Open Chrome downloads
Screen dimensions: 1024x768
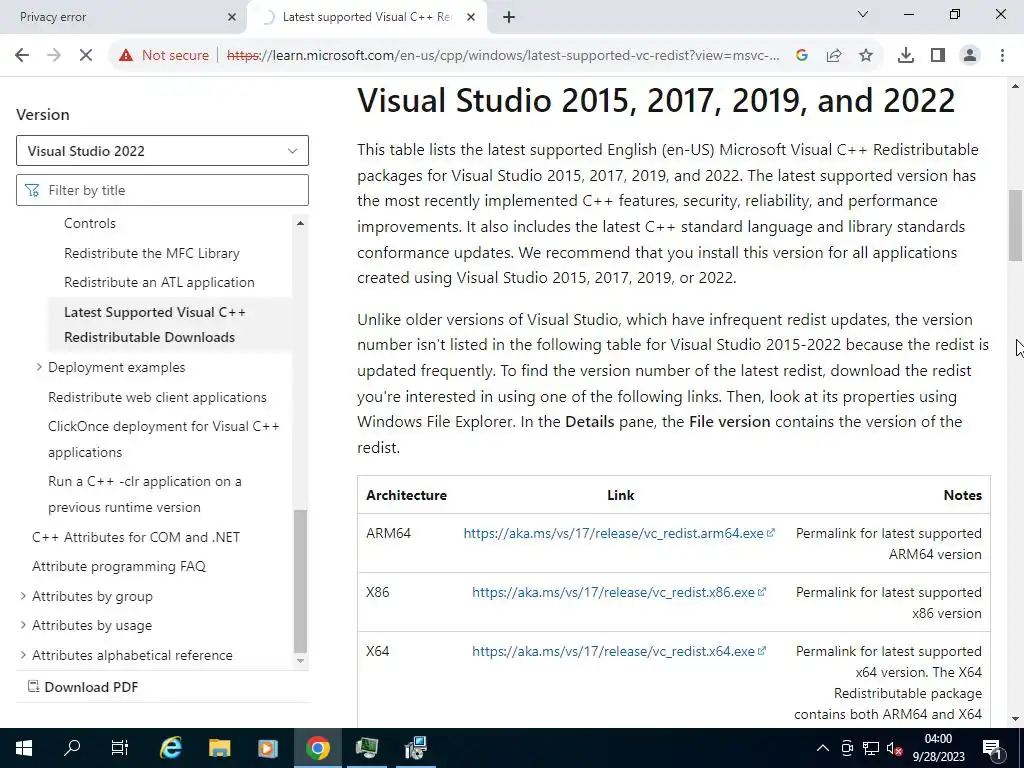point(906,56)
